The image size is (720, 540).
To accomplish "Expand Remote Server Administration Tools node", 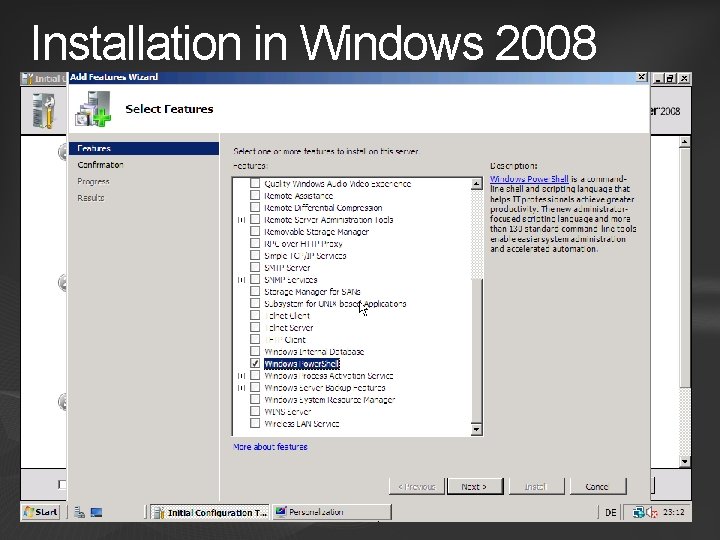I will coord(241,219).
